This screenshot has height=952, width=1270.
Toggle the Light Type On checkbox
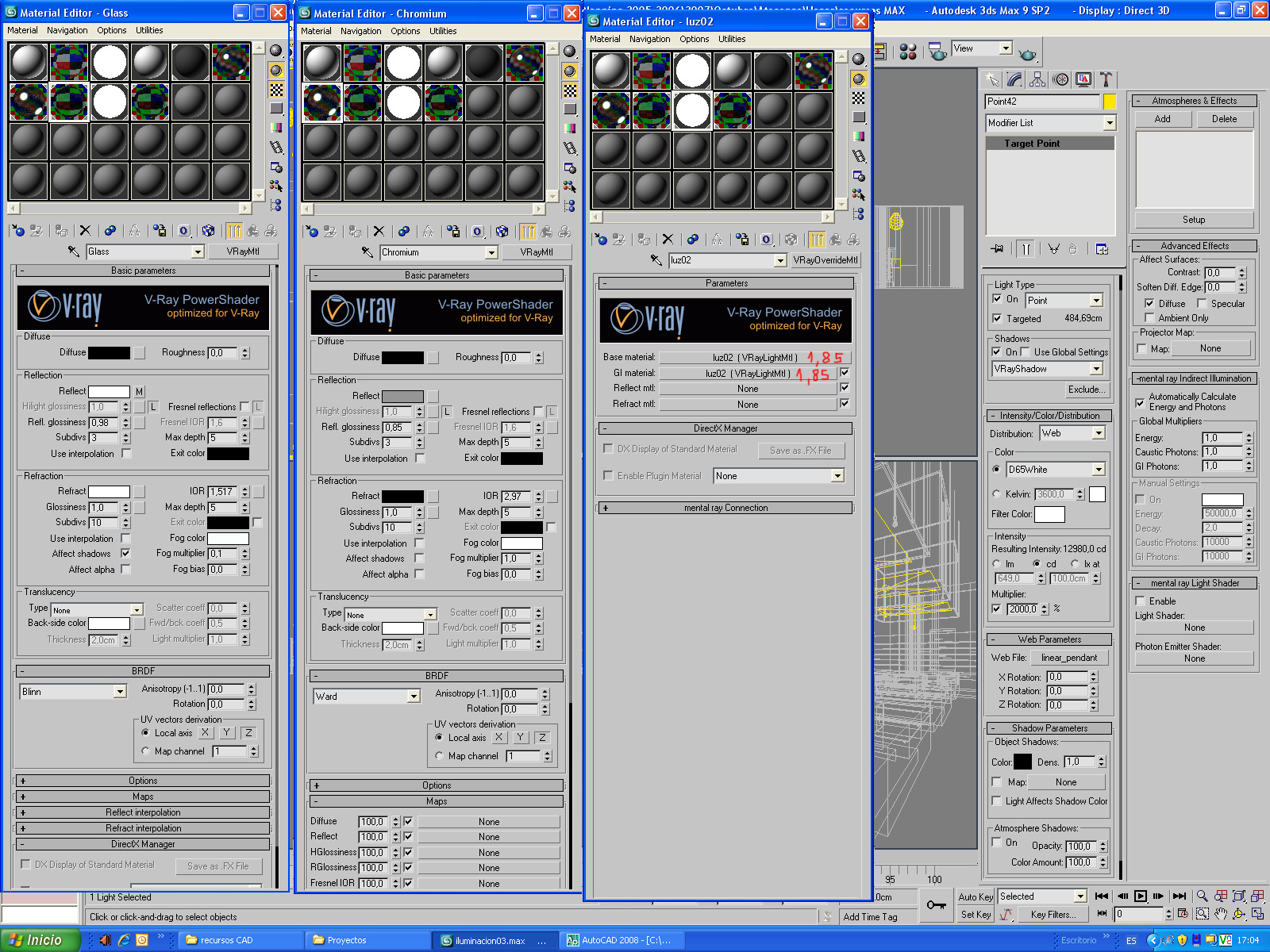click(997, 299)
